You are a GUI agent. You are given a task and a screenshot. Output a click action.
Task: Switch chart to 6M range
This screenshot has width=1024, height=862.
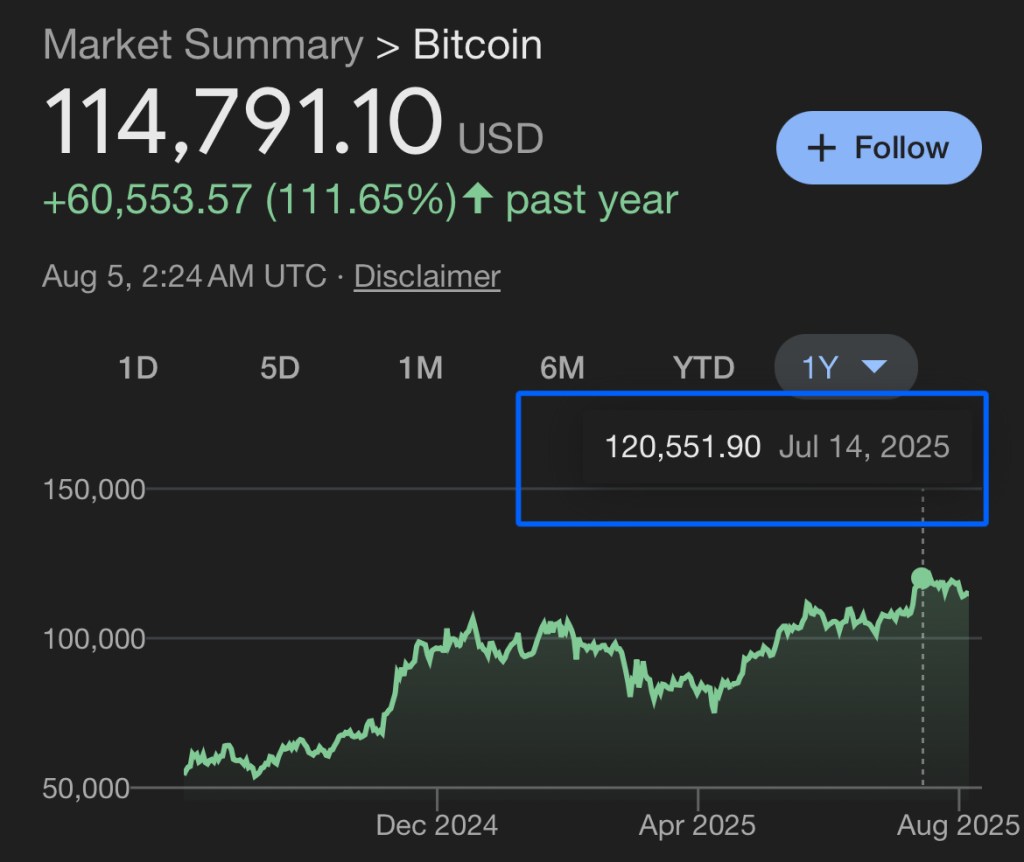(562, 368)
